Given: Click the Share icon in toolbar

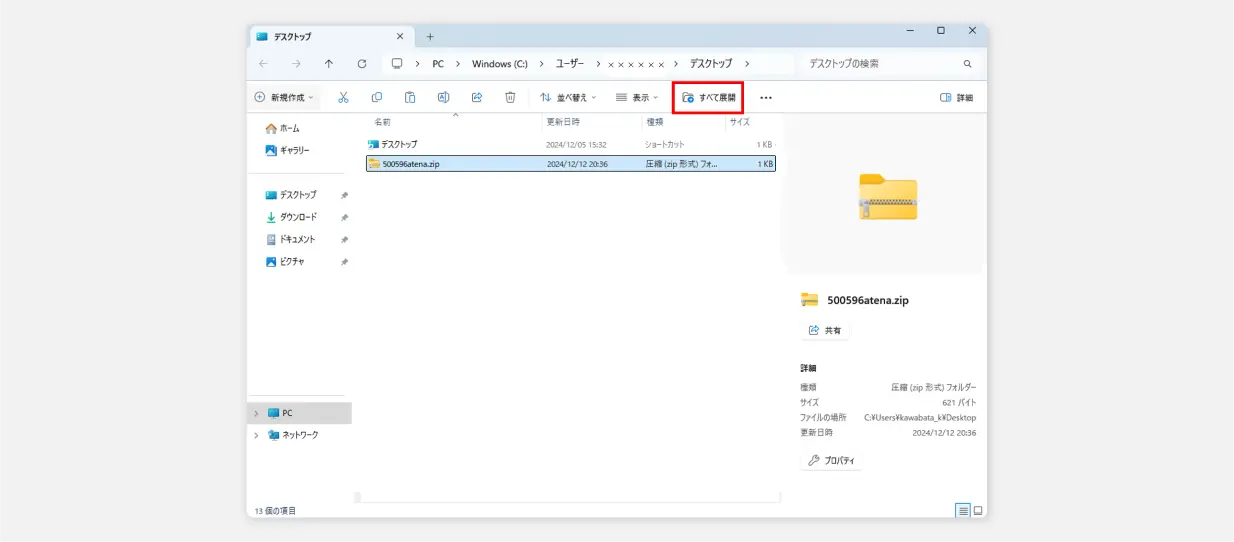Looking at the screenshot, I should pos(477,97).
